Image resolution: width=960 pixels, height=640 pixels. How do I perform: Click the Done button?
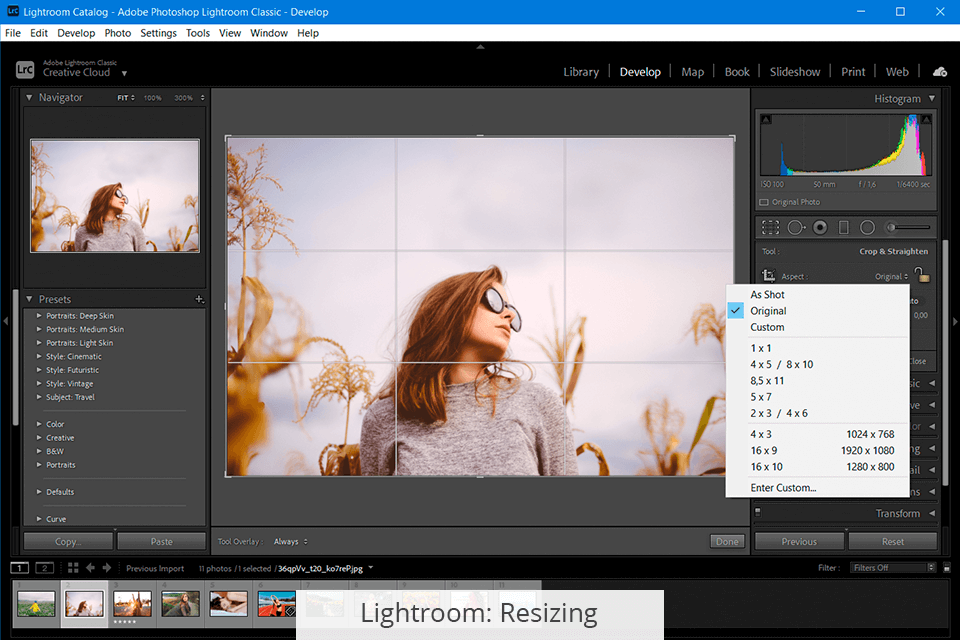(727, 542)
